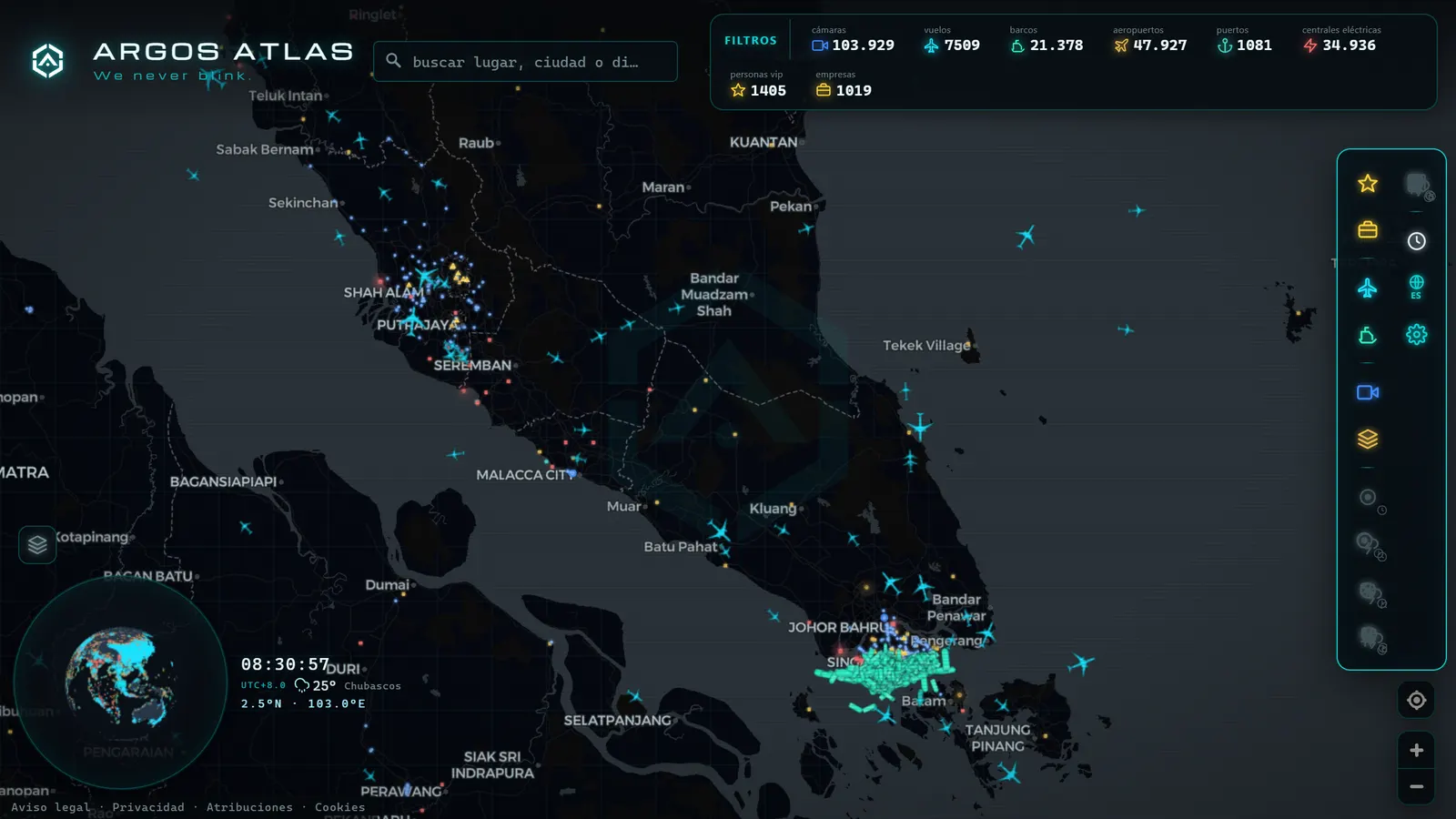The height and width of the screenshot is (819, 1456).
Task: Click the Tekek Village label
Action: click(926, 345)
